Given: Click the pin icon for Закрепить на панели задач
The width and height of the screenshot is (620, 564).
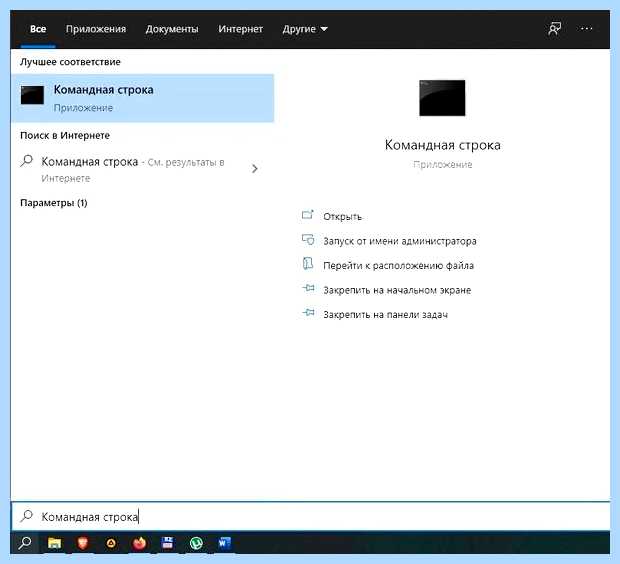Looking at the screenshot, I should pyautogui.click(x=308, y=313).
